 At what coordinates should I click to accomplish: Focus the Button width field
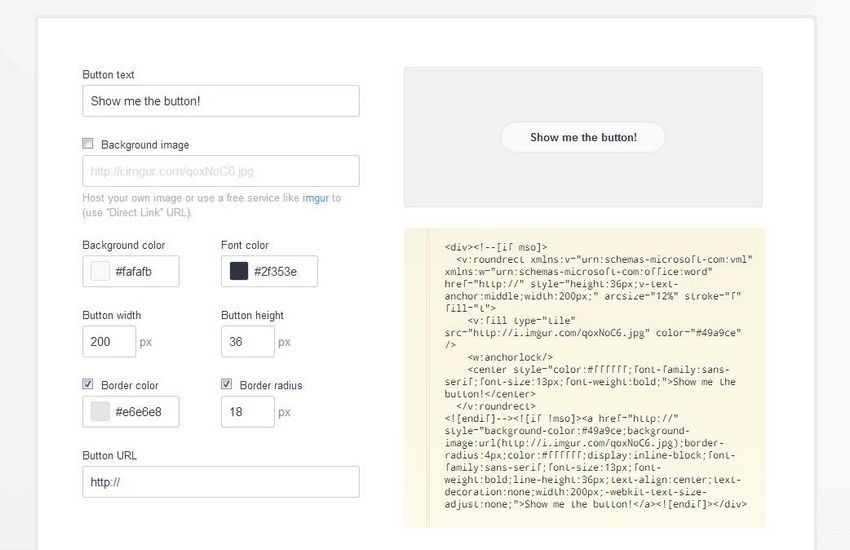(109, 341)
